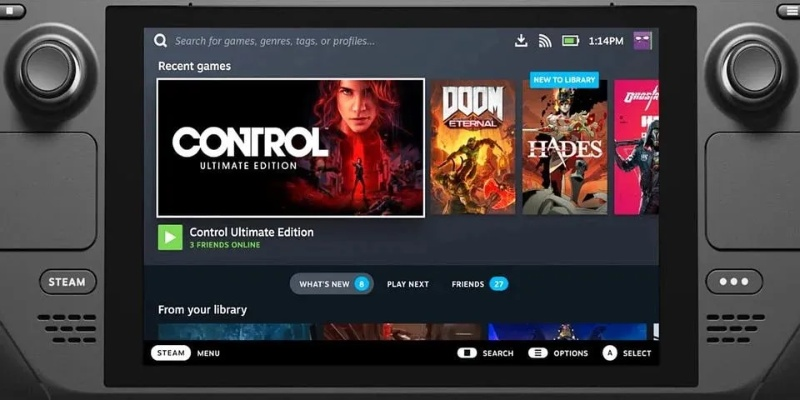Image resolution: width=800 pixels, height=400 pixels.
Task: Click the Options button glyph in footer
Action: click(538, 353)
